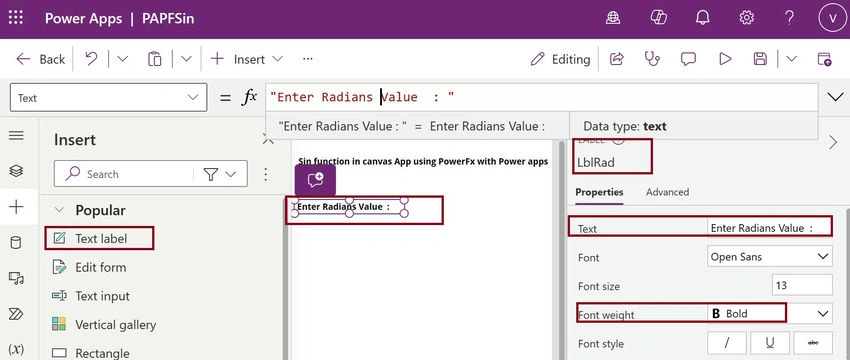Preview the app with play icon

[725, 59]
